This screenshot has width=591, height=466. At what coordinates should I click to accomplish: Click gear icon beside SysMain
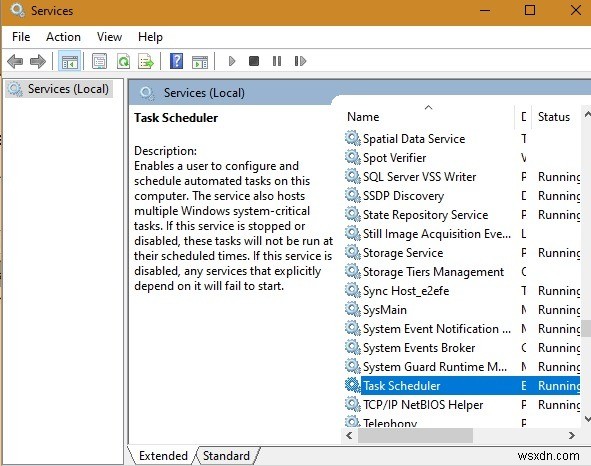353,309
